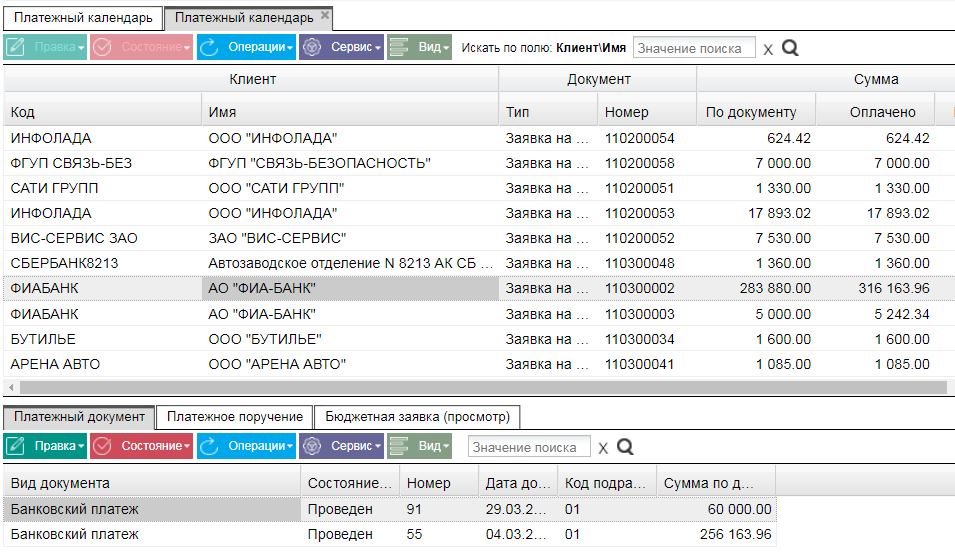Click the Состояние... column header in lower table

coord(350,483)
